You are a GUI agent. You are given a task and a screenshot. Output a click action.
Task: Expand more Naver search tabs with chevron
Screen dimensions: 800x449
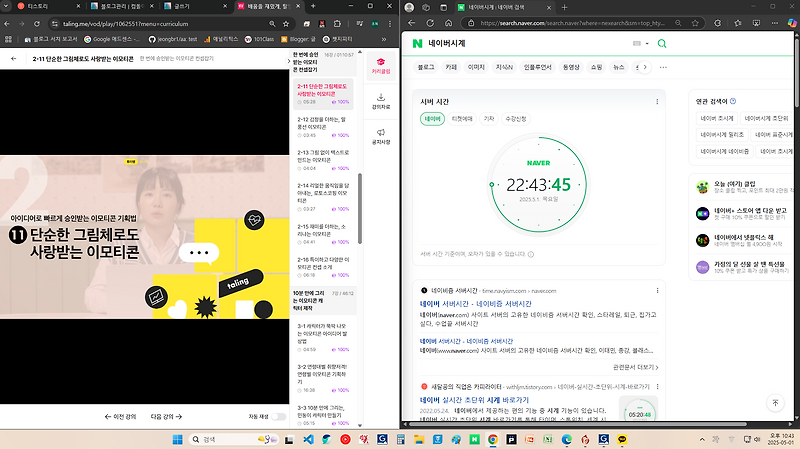[645, 67]
